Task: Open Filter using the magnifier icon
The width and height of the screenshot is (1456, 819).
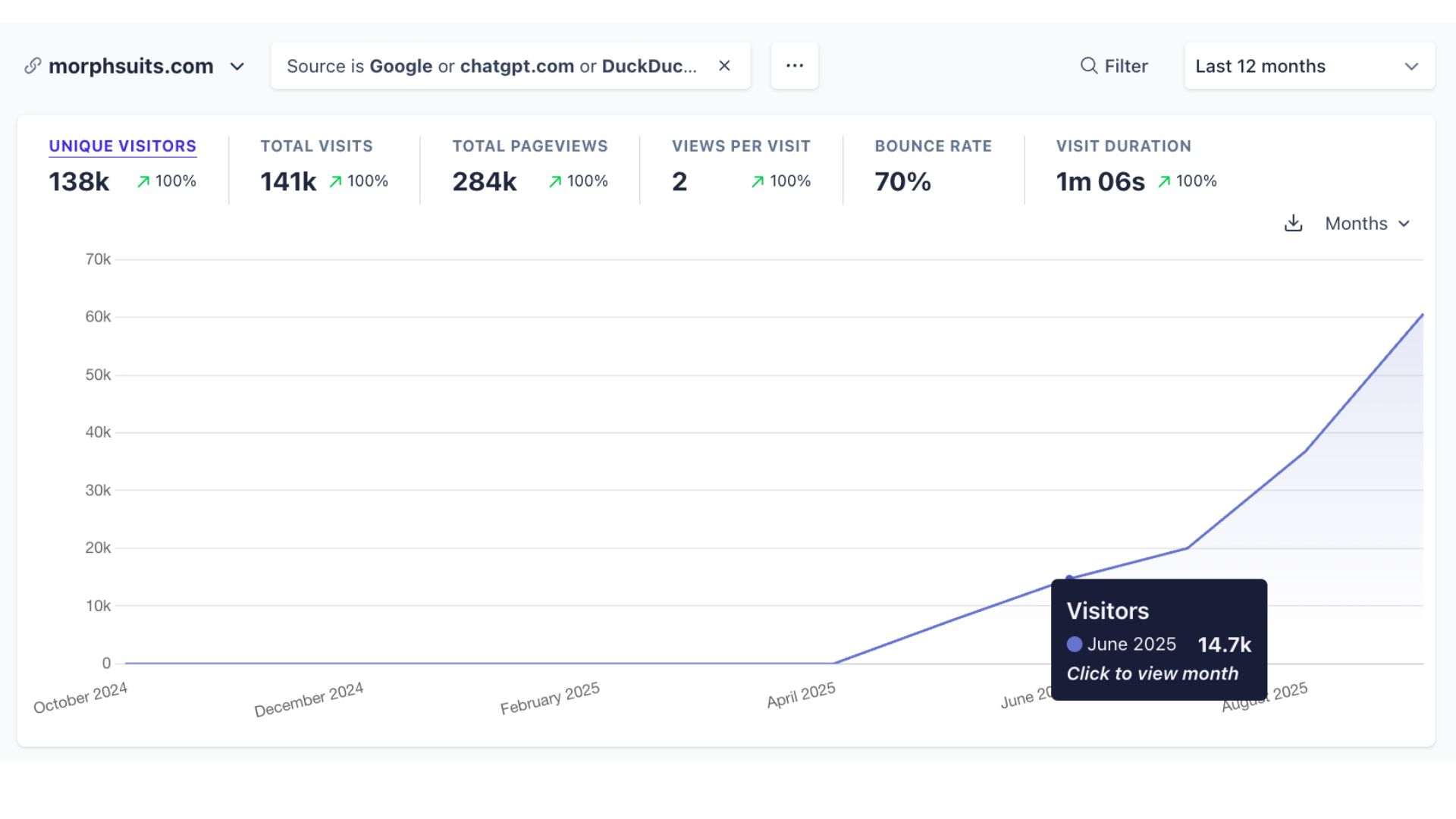Action: point(1088,66)
